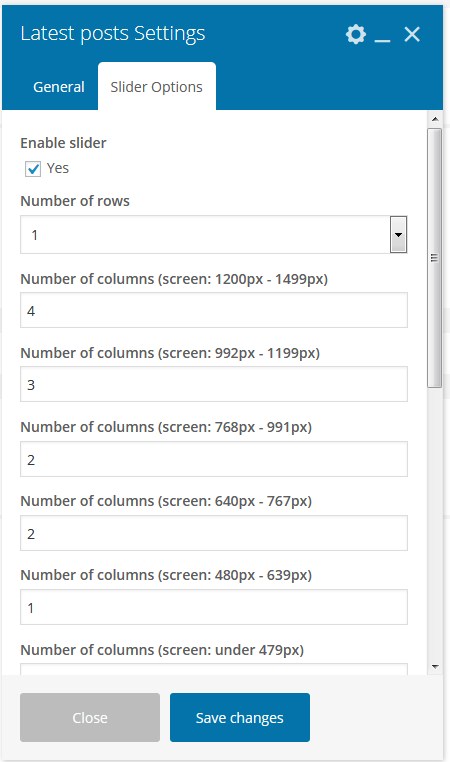Switch to the General tab
Viewport: 450px width, 762px height.
pos(59,87)
